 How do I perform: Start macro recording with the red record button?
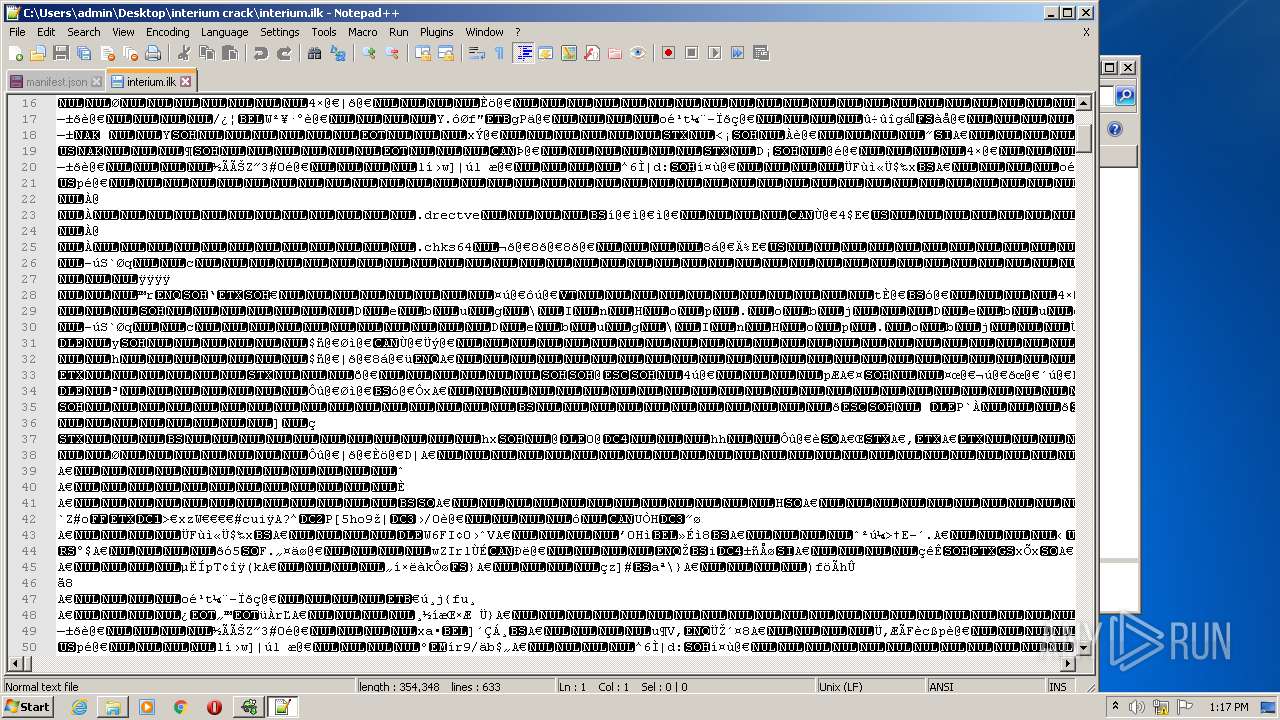coord(668,53)
